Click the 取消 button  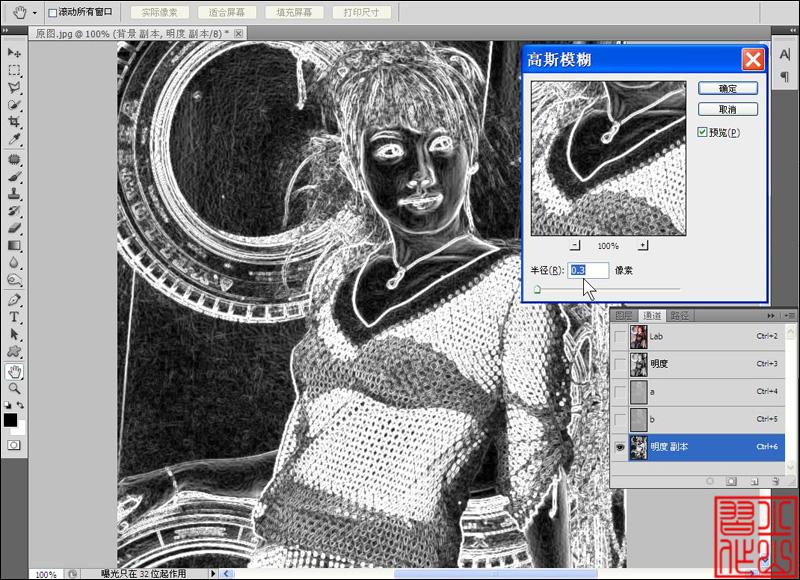point(728,109)
